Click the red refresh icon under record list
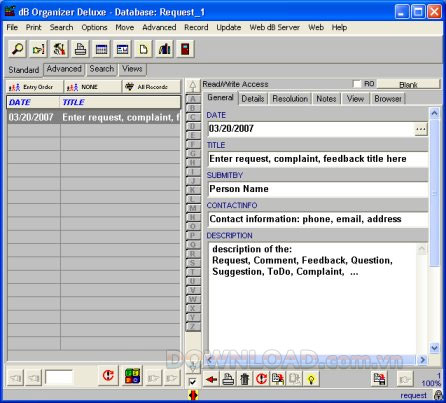Image resolution: width=446 pixels, height=403 pixels. (x=108, y=376)
